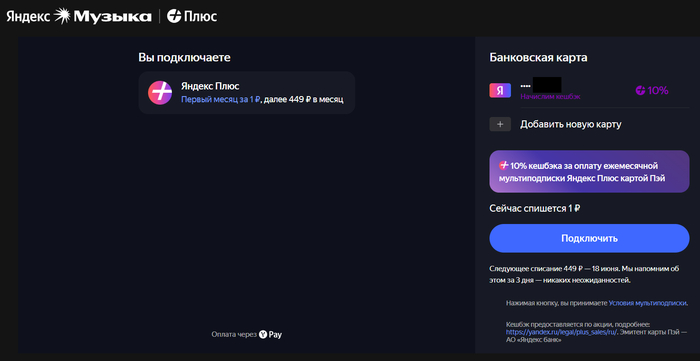Click the Плюс logo in header

click(192, 17)
